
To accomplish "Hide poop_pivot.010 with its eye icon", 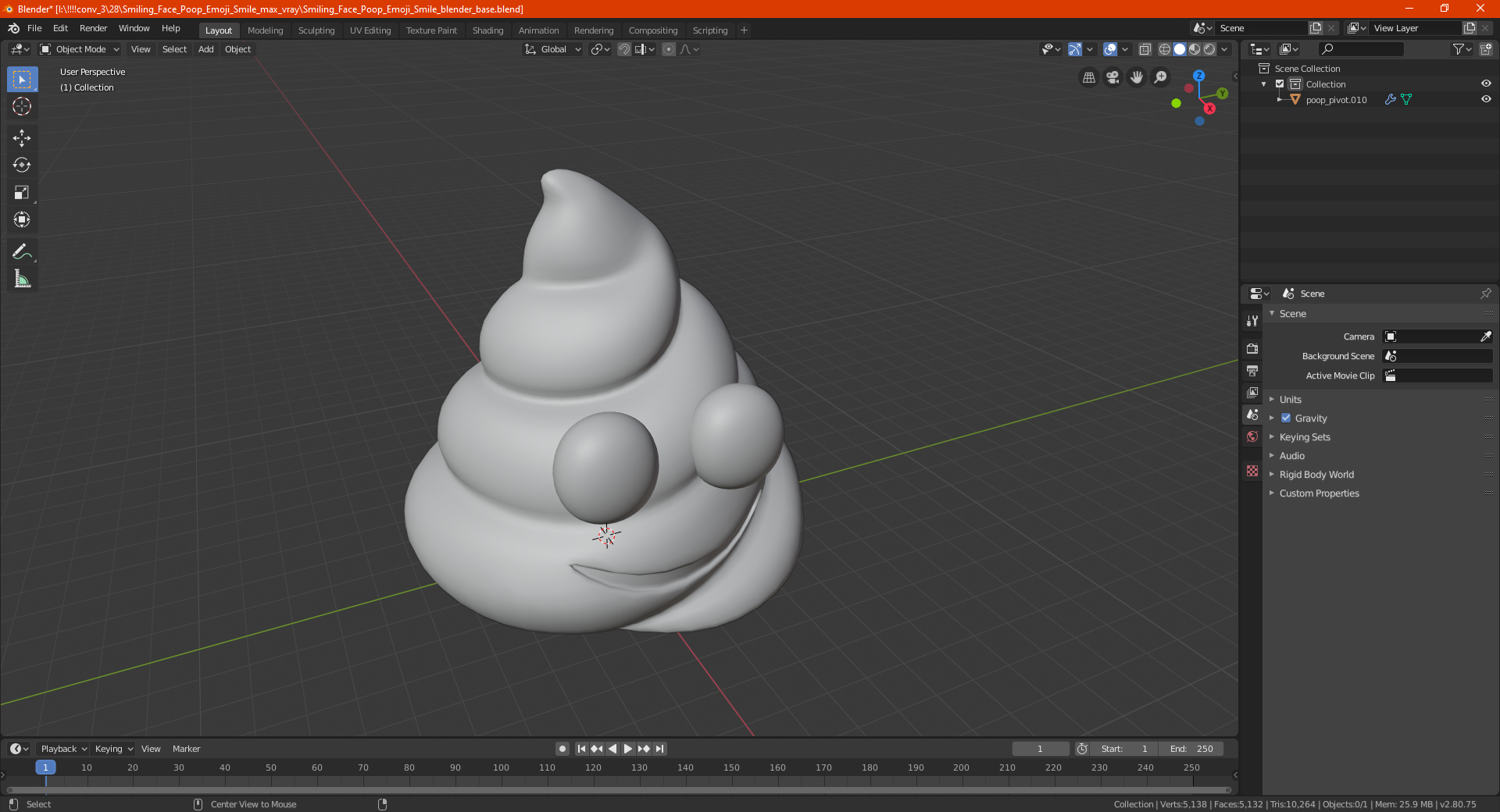I will click(x=1485, y=100).
